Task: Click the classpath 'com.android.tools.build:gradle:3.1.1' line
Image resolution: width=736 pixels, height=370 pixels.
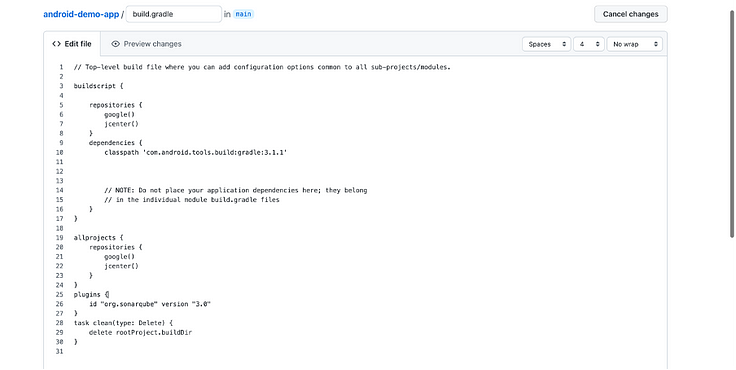Action: 195,153
